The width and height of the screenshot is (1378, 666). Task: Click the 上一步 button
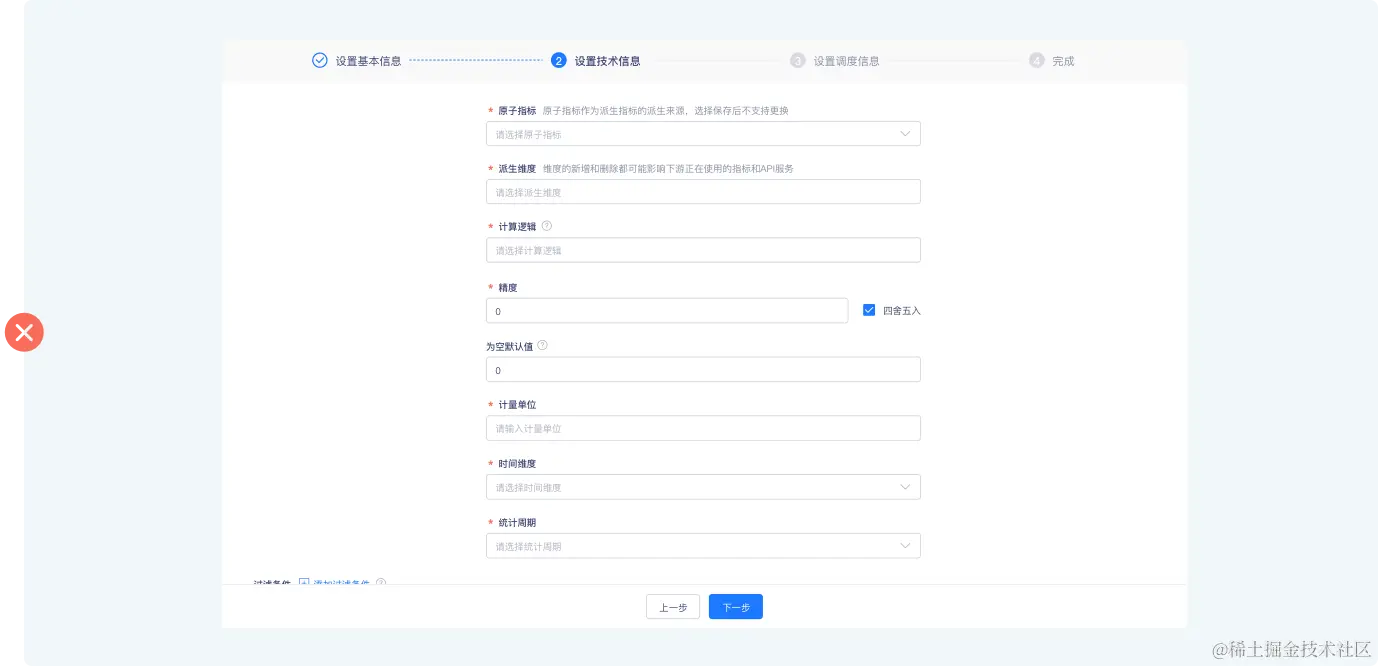[x=673, y=607]
